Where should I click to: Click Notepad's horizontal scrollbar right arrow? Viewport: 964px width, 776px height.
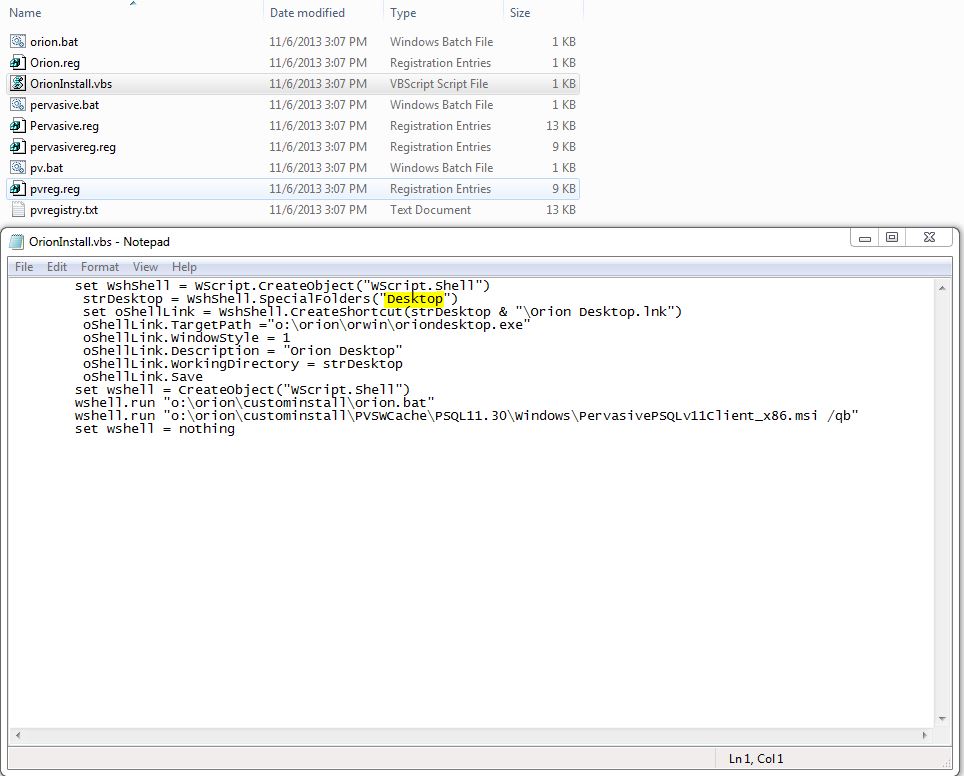(924, 735)
